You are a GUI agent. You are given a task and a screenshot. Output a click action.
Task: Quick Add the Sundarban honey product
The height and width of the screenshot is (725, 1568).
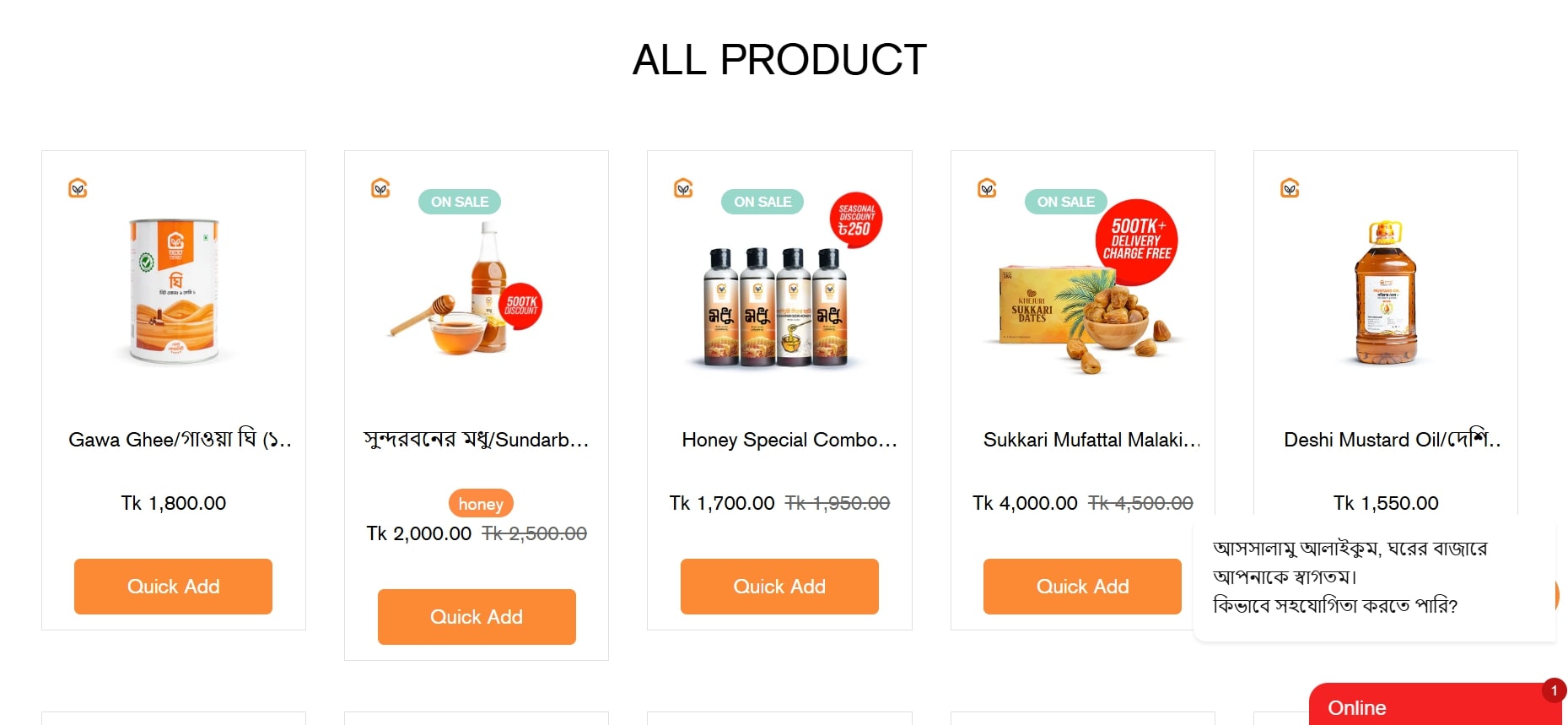[477, 617]
